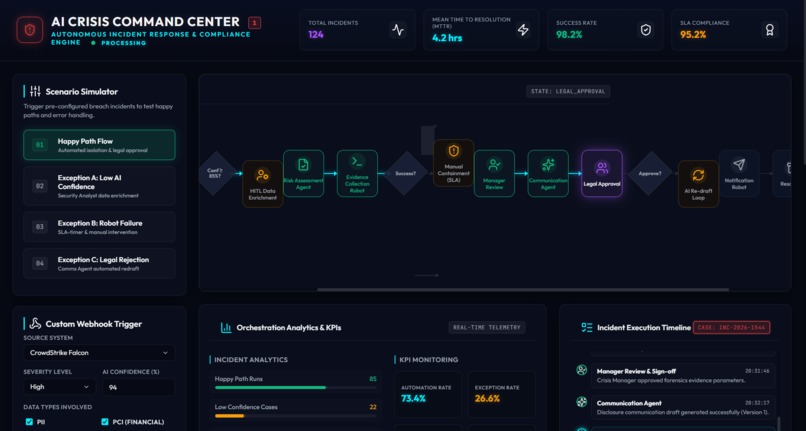Viewport: 806px width, 431px height.
Task: Run the Happy Path Flow scenario
Action: [99, 145]
